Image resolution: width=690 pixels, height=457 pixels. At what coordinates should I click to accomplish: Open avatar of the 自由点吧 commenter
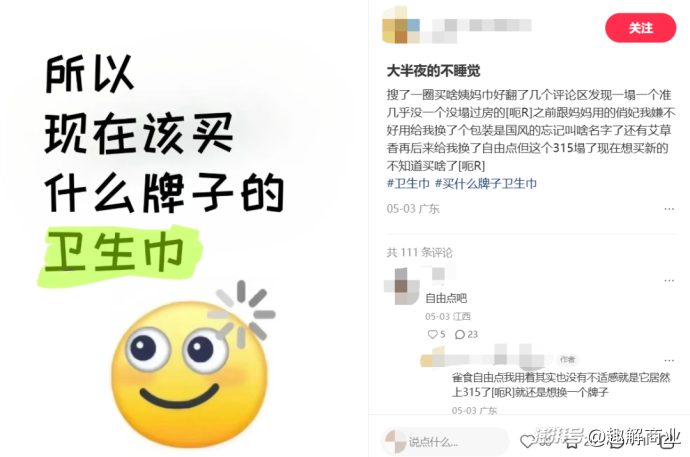pyautogui.click(x=401, y=286)
